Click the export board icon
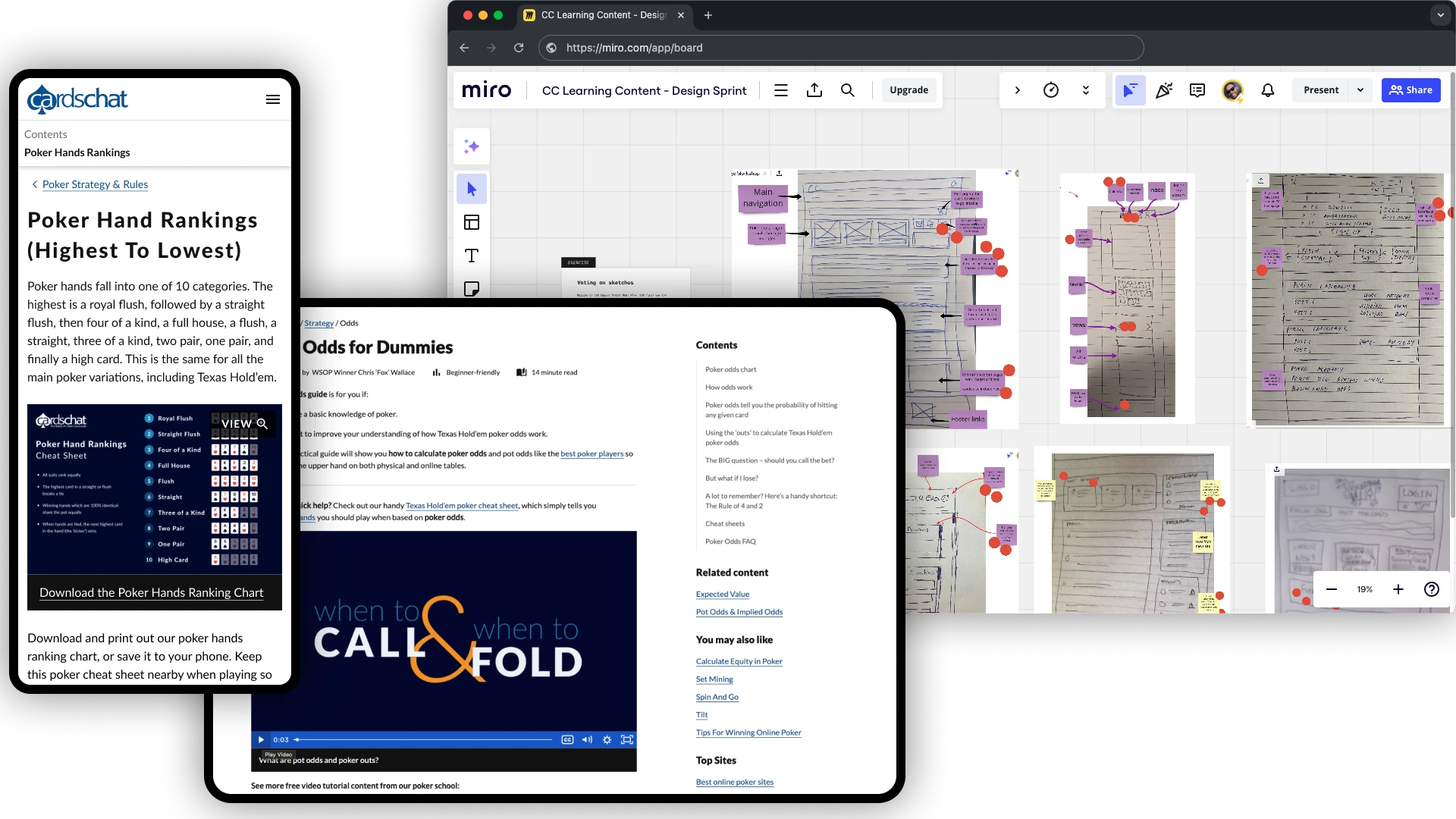Image resolution: width=1456 pixels, height=819 pixels. (814, 90)
